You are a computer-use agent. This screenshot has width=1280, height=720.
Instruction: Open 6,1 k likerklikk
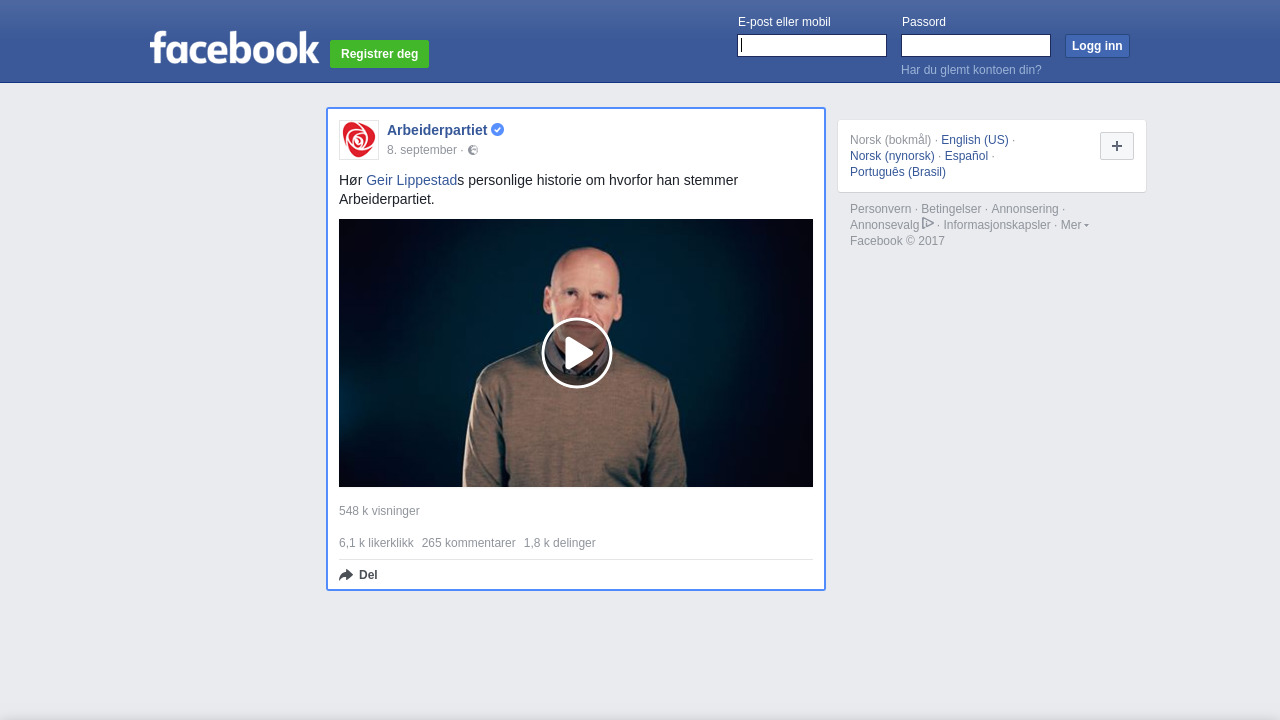pyautogui.click(x=376, y=543)
